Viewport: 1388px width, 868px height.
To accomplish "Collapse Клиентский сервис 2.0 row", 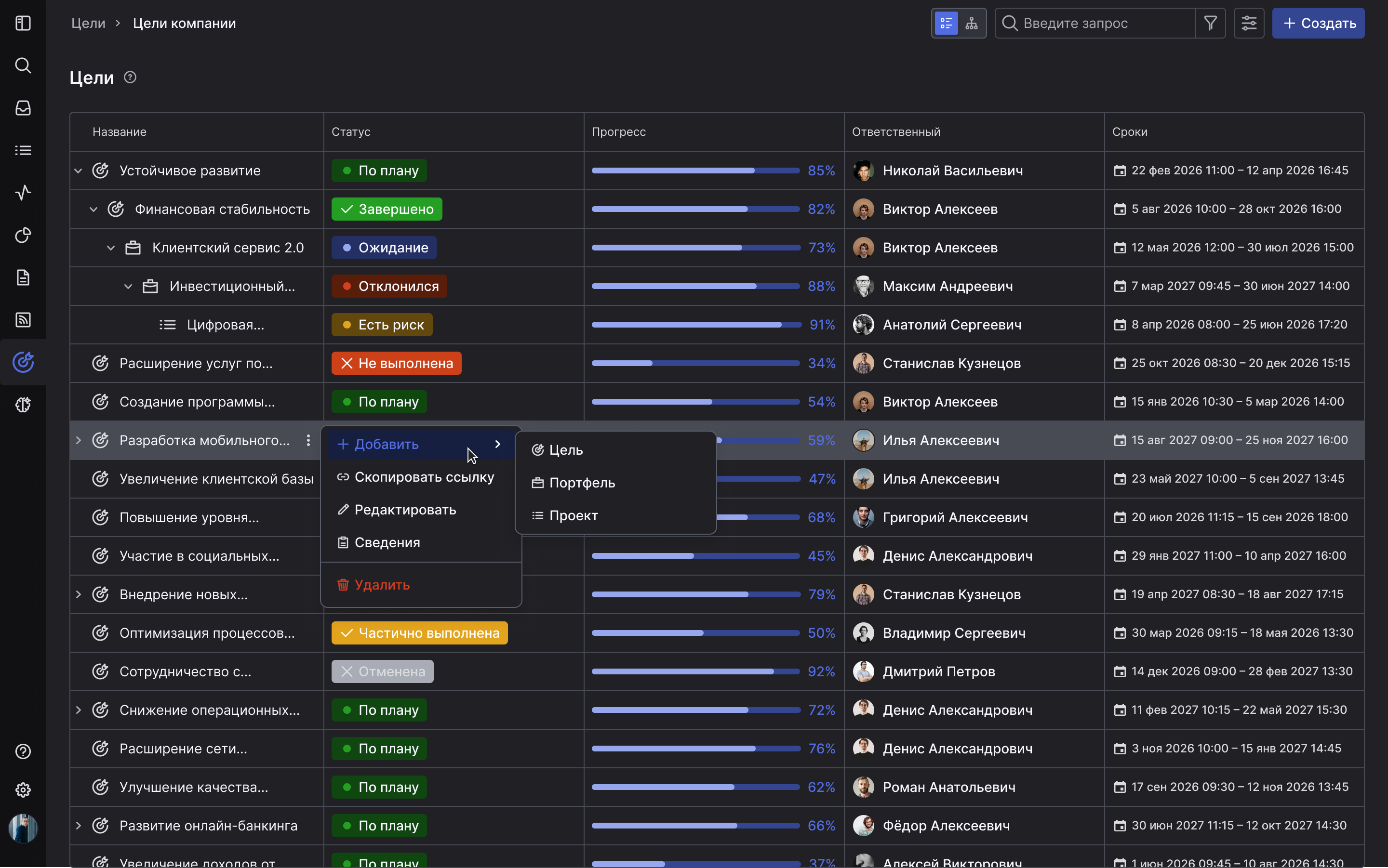I will click(x=111, y=248).
